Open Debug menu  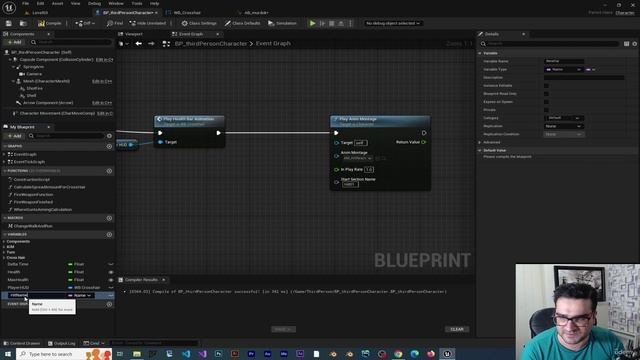click(x=94, y=4)
